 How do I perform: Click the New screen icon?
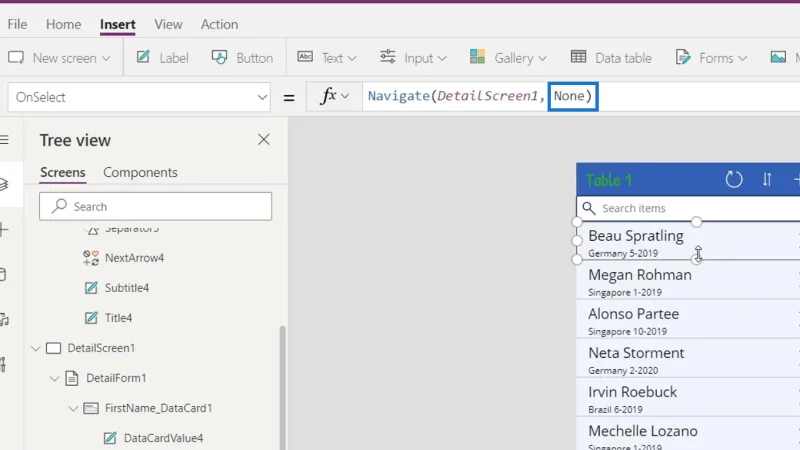click(16, 58)
